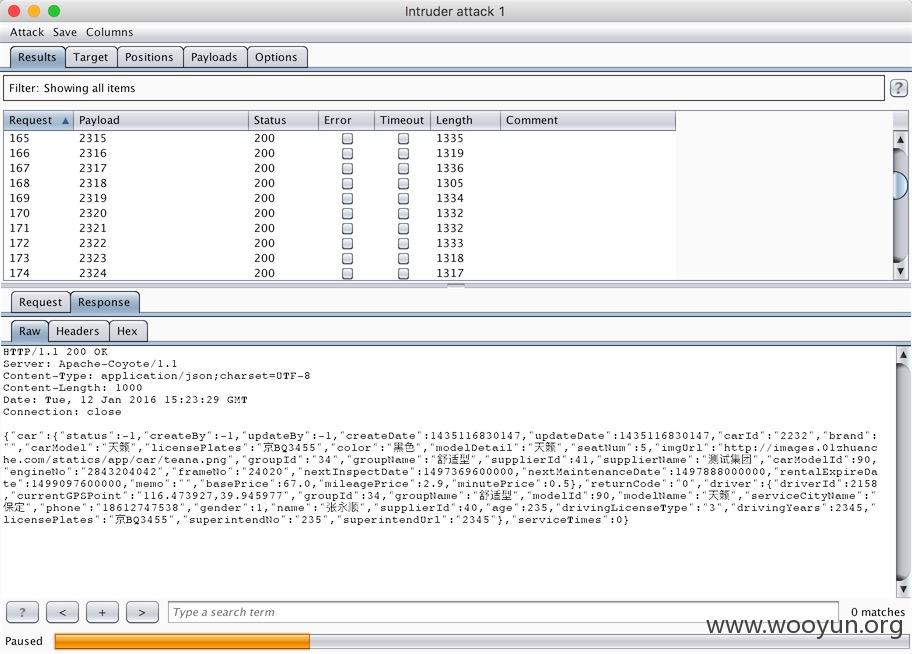Screen dimensions: 912x654
Task: Sort by Error column header
Action: (x=346, y=120)
